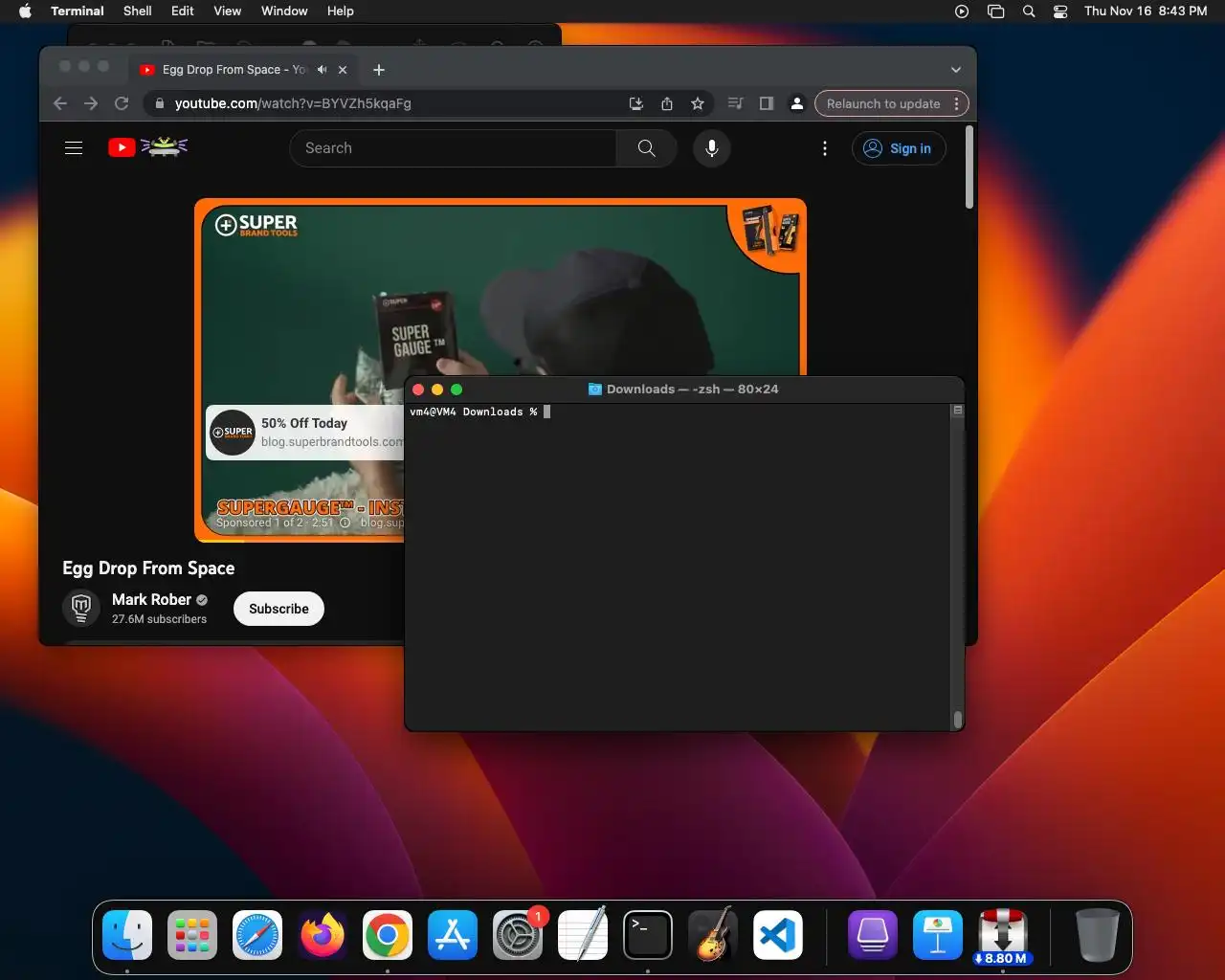Open the Apple menu
Screen dimensions: 1225x980
[26, 11]
